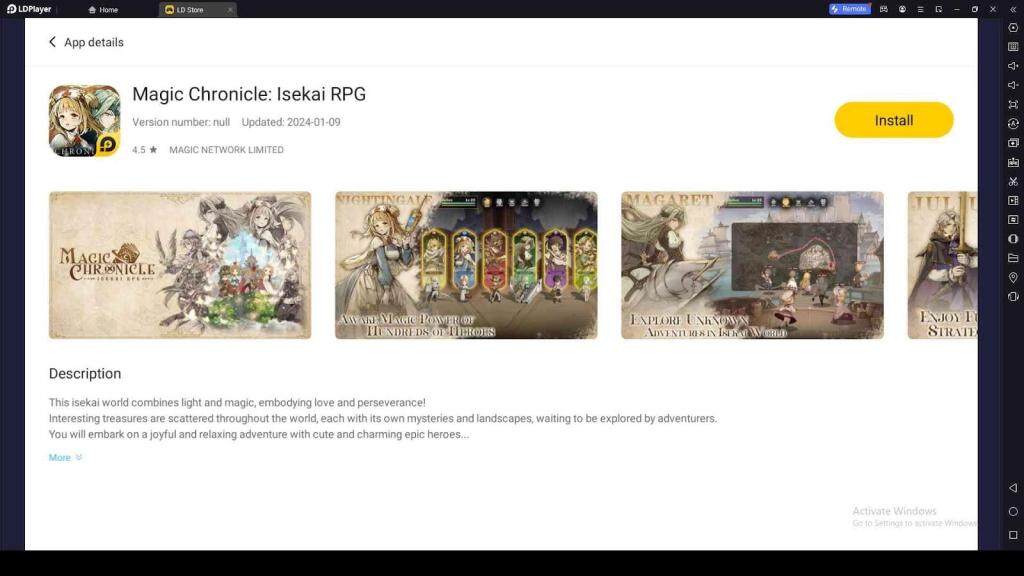Toggle fullscreen icon in sidebar
This screenshot has width=1024, height=576.
(1013, 104)
